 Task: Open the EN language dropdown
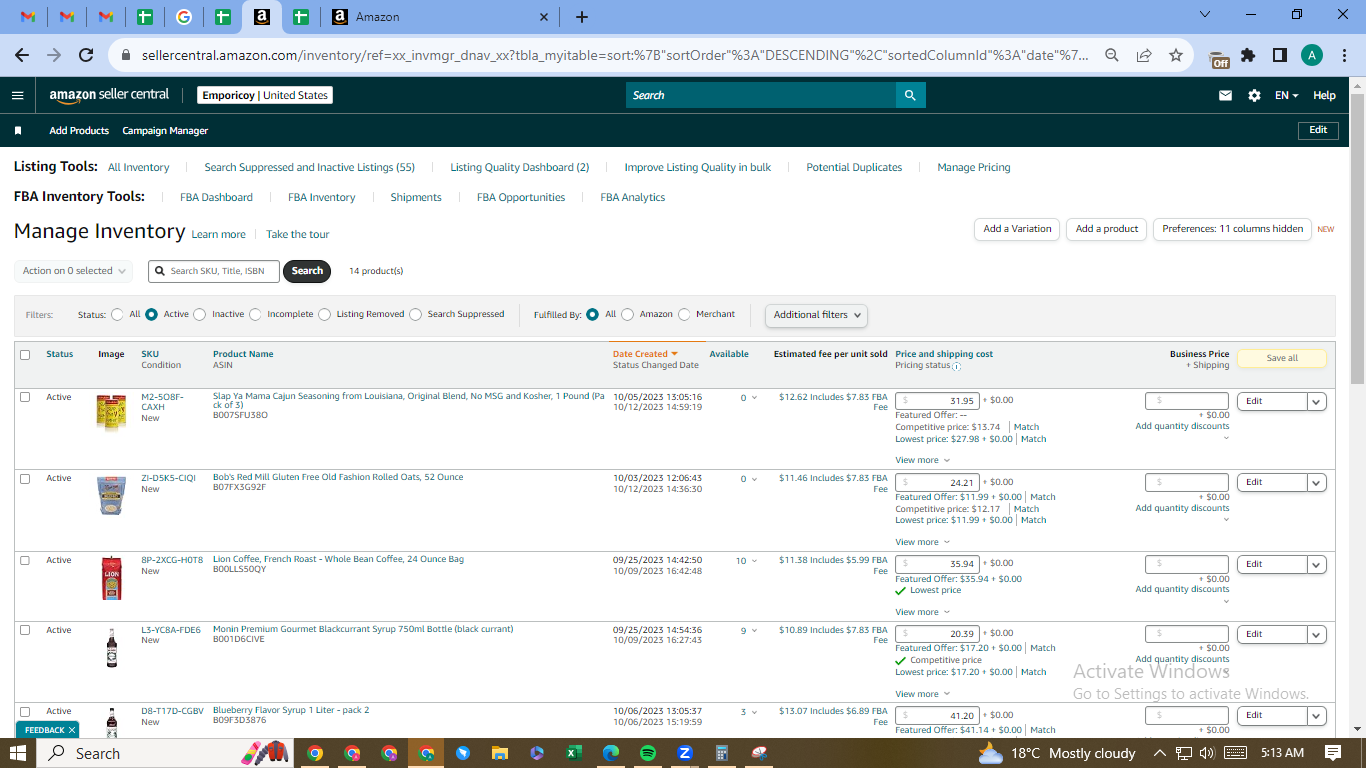pos(1286,95)
